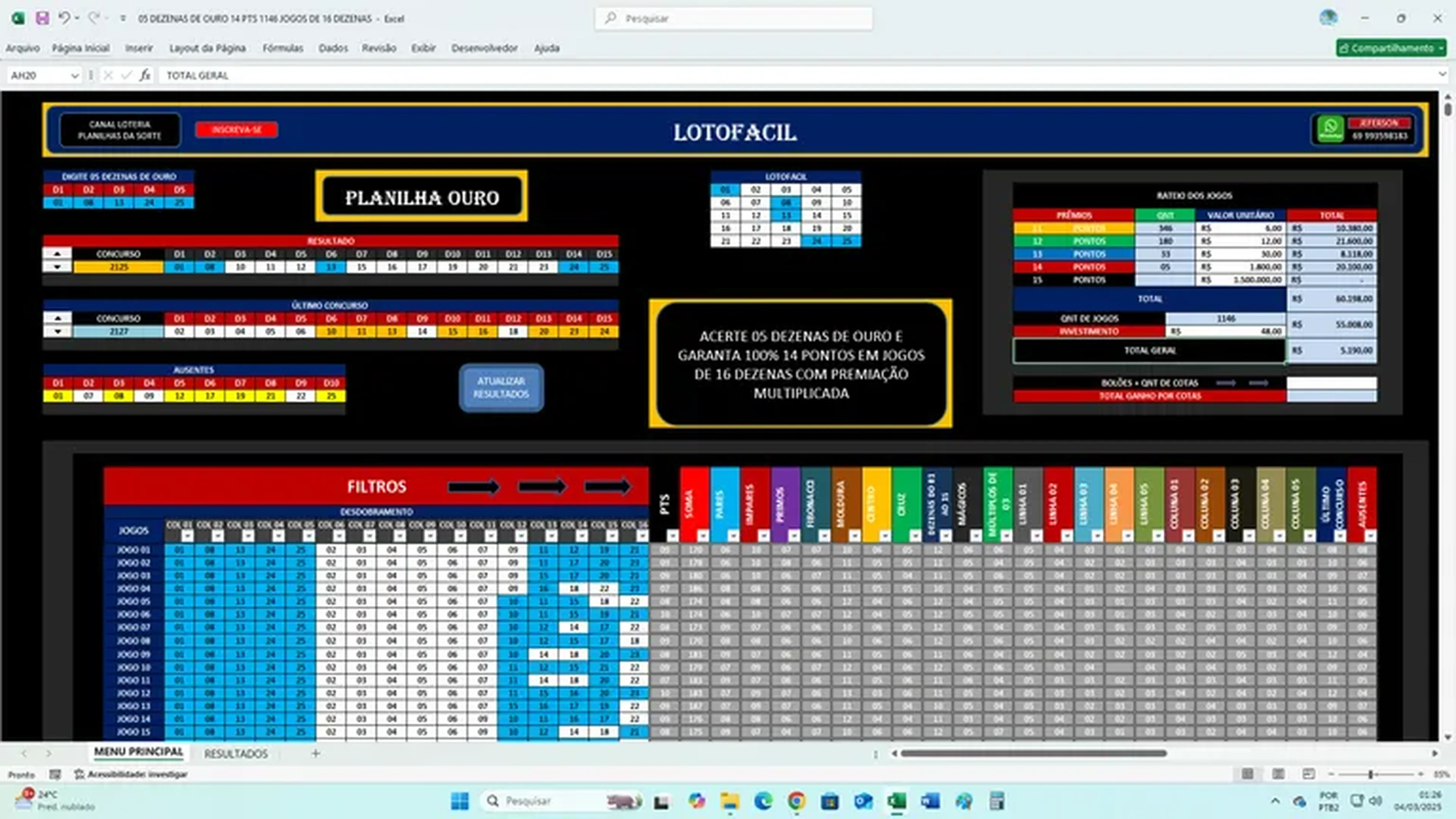Click the CANAL LOTERIA PLANILHAS DA SORTE box
The height and width of the screenshot is (819, 1456).
coord(120,130)
